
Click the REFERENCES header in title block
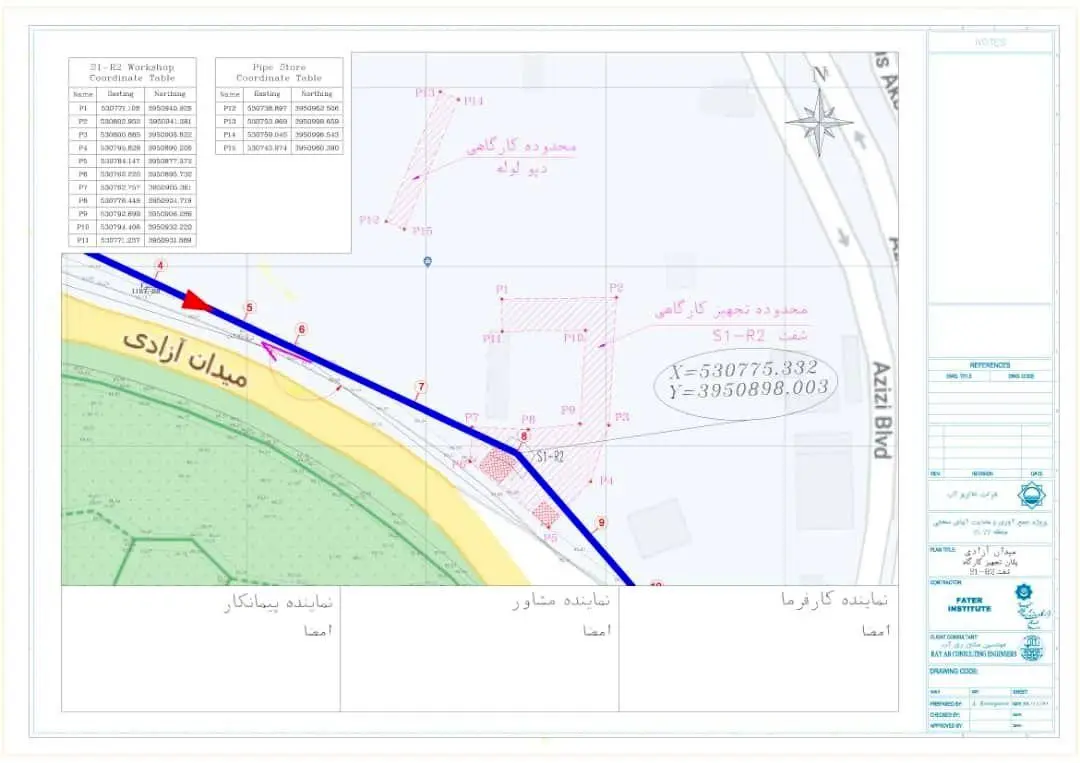pos(989,365)
